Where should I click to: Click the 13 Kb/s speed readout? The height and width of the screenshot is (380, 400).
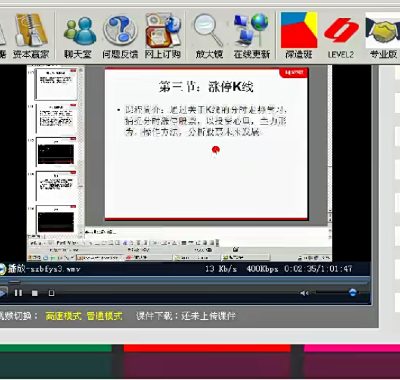tap(221, 269)
